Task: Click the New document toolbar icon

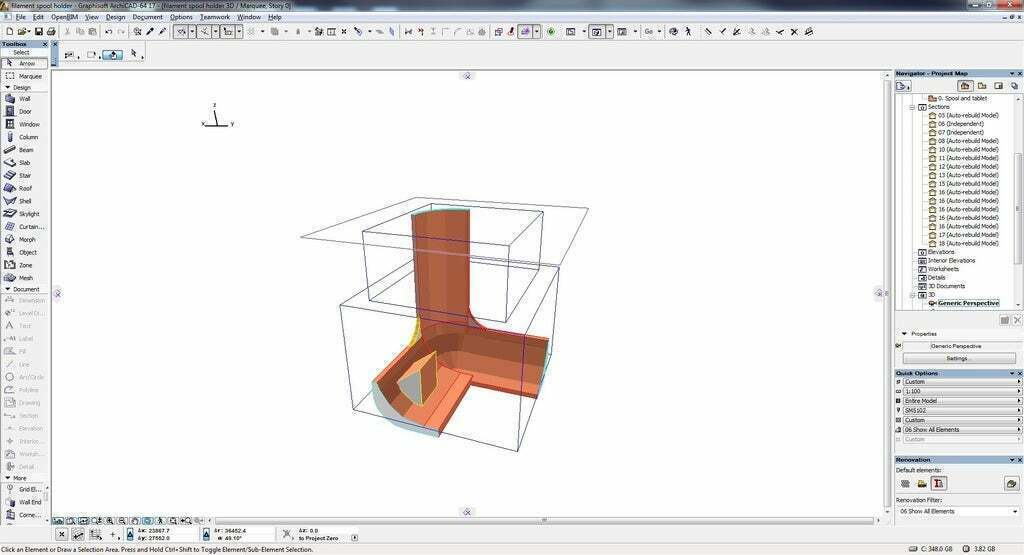Action: click(x=10, y=31)
